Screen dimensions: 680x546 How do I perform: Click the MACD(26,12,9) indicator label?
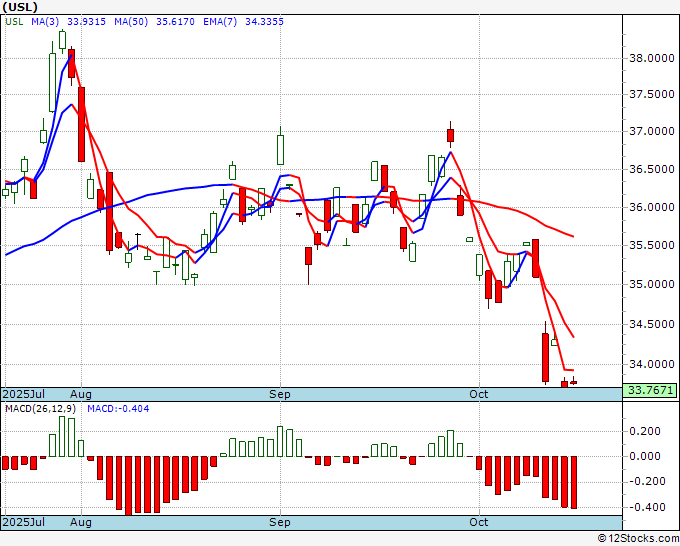40,409
